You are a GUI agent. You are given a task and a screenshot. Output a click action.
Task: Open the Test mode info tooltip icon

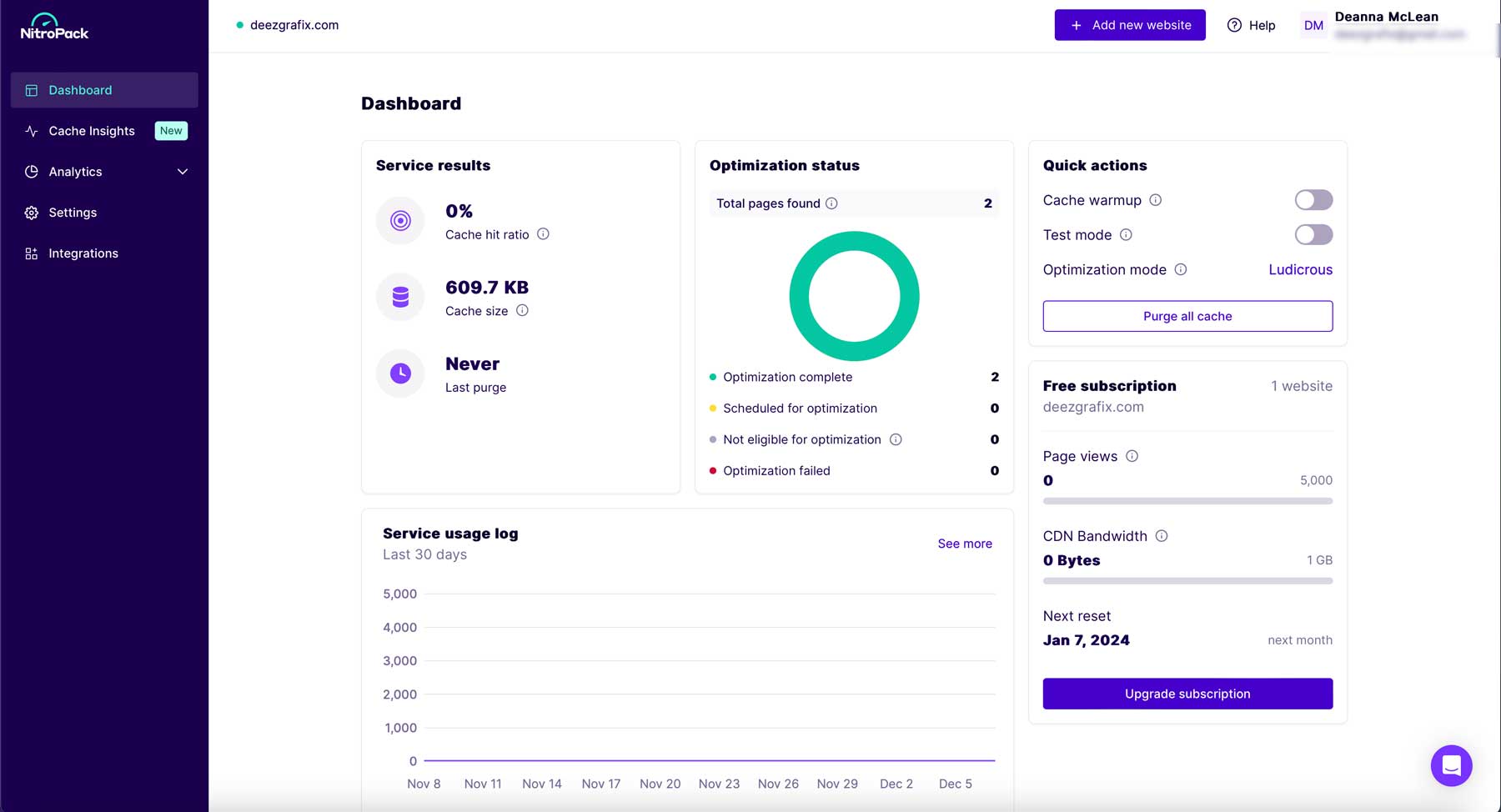[1126, 234]
